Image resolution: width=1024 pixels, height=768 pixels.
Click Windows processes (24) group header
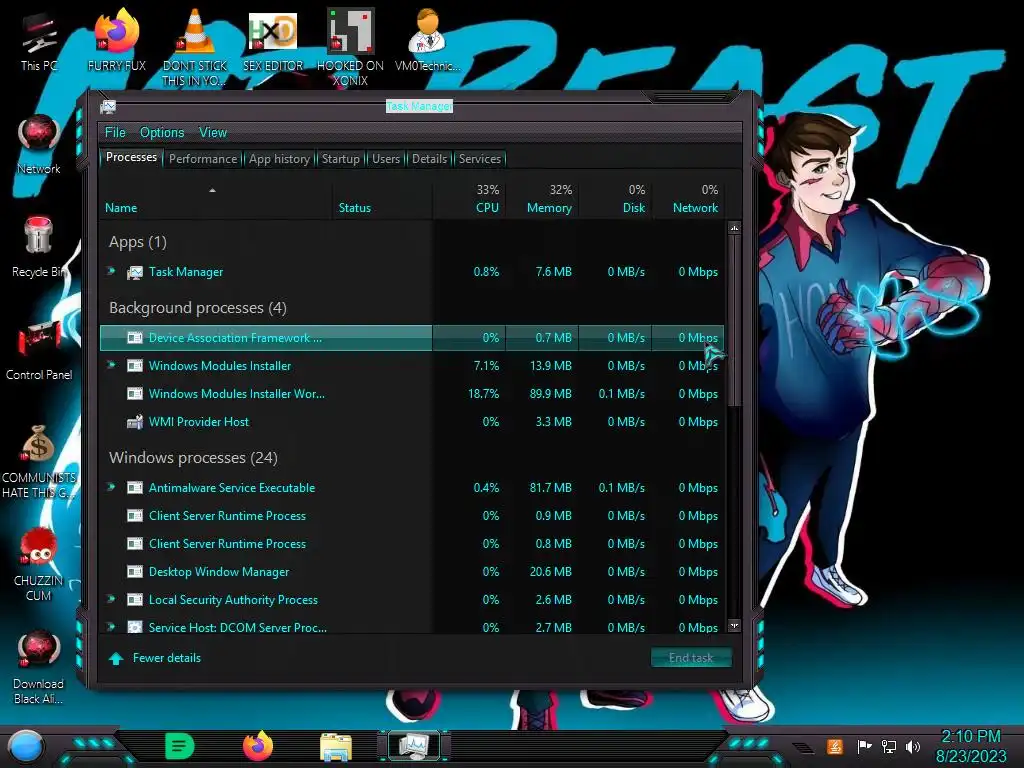point(193,457)
